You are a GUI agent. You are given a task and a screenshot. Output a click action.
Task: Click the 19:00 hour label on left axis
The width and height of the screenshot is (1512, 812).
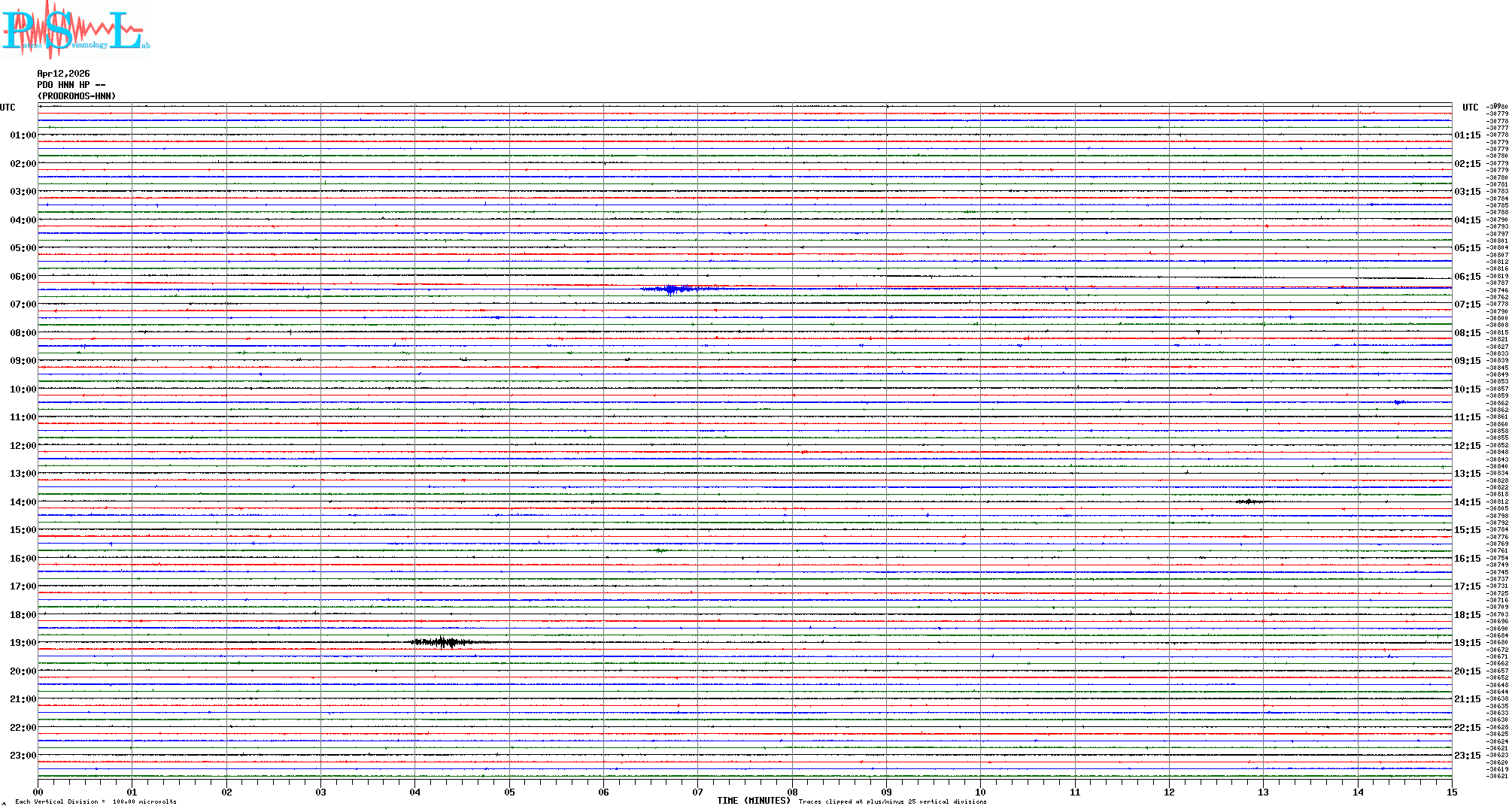[x=23, y=643]
